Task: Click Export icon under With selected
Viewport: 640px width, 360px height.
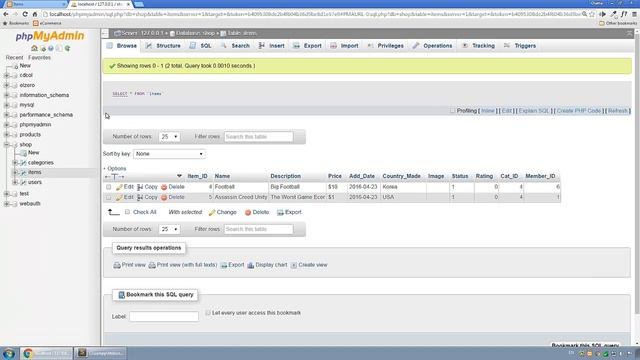Action: pyautogui.click(x=280, y=212)
